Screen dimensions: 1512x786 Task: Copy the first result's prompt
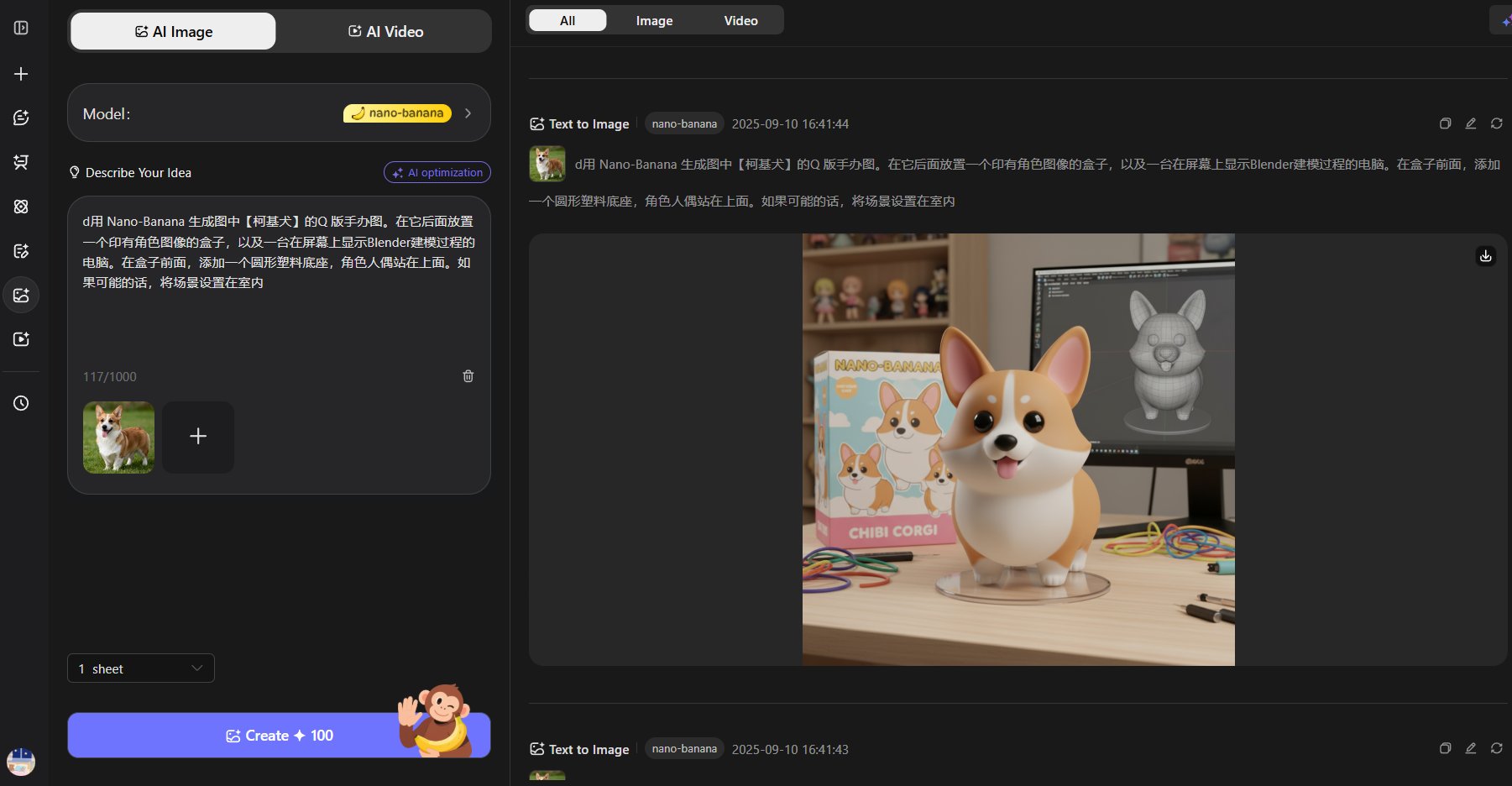(1445, 123)
